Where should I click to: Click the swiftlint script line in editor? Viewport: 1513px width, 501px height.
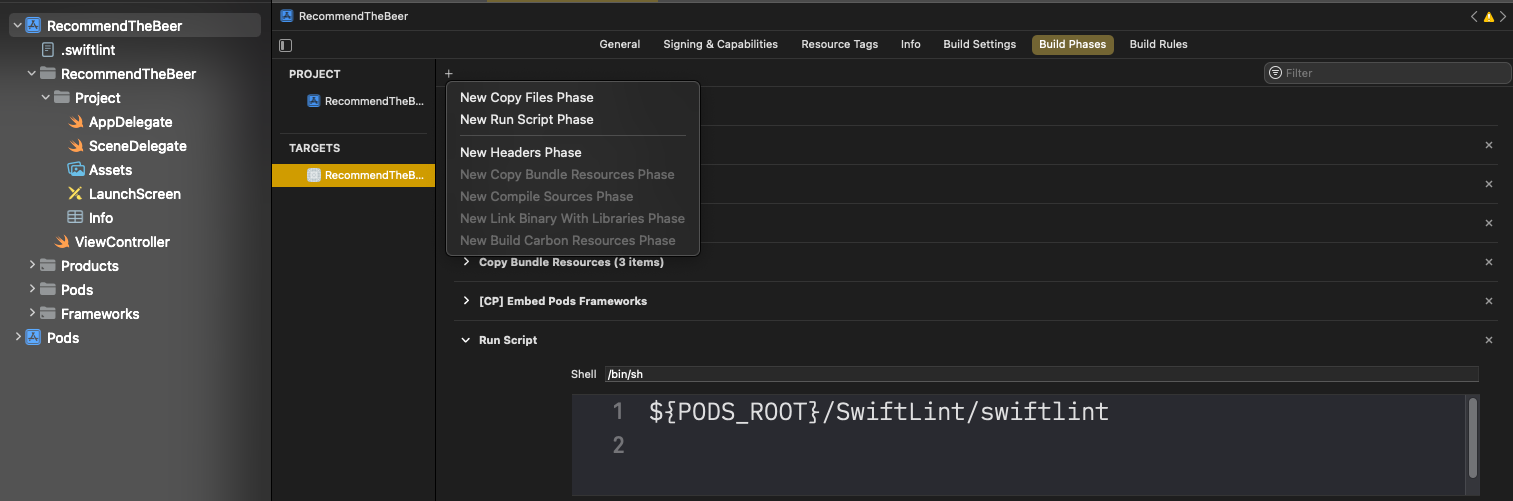point(879,411)
